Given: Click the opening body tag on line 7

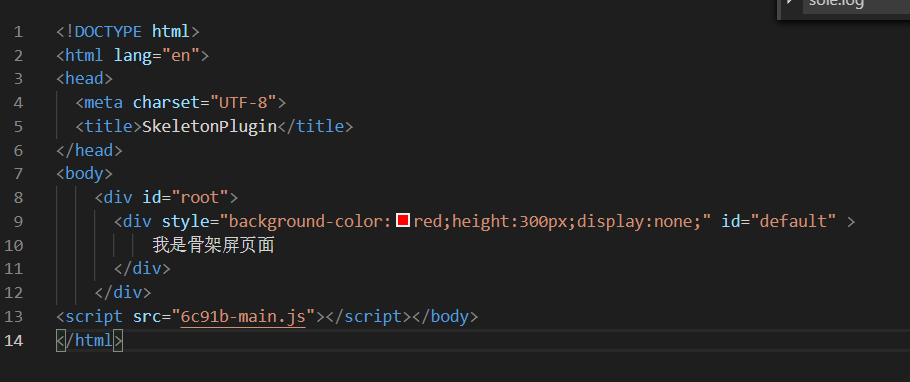Looking at the screenshot, I should (84, 174).
